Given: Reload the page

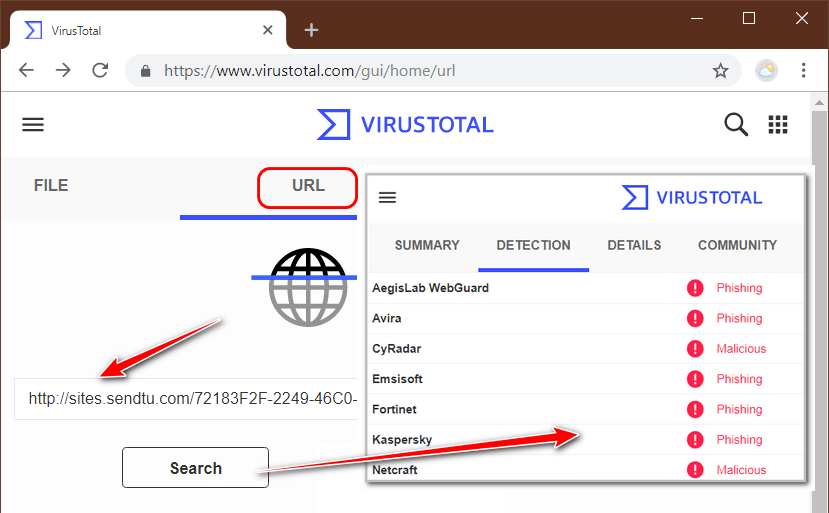Looking at the screenshot, I should [x=100, y=71].
